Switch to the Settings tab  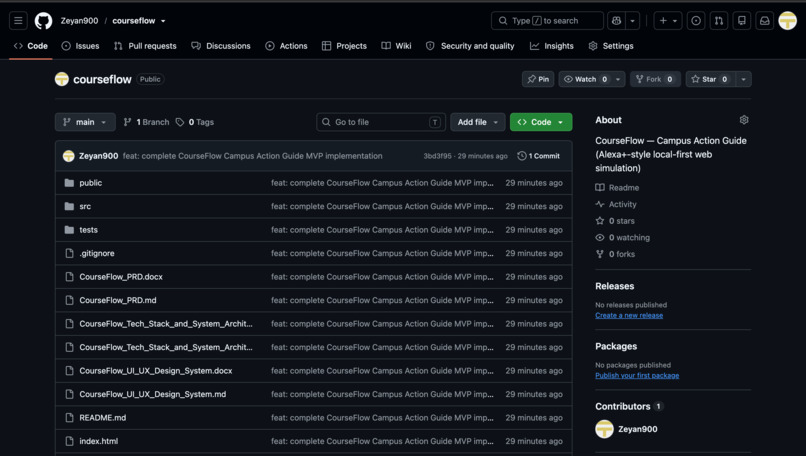pos(611,46)
